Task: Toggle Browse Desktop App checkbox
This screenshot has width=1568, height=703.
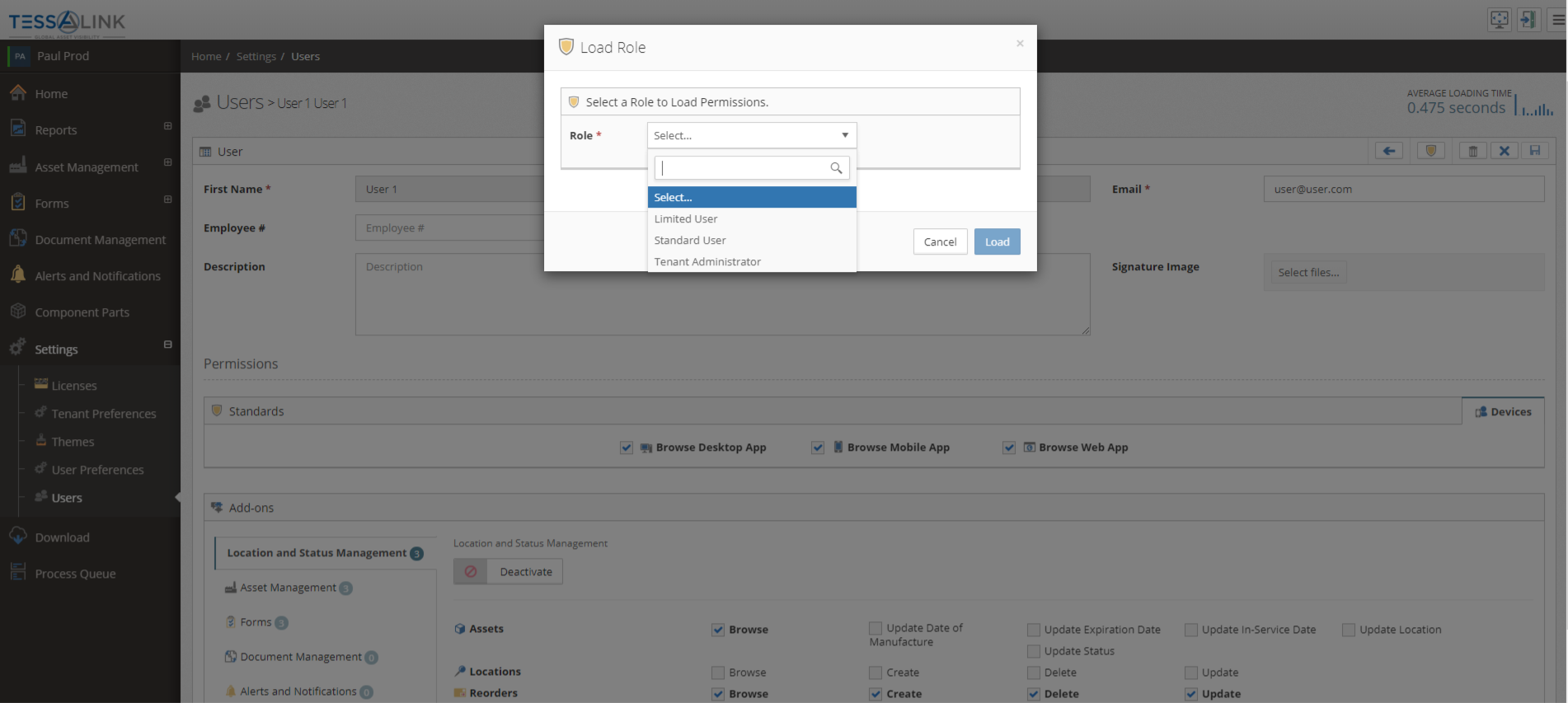Action: pyautogui.click(x=627, y=448)
